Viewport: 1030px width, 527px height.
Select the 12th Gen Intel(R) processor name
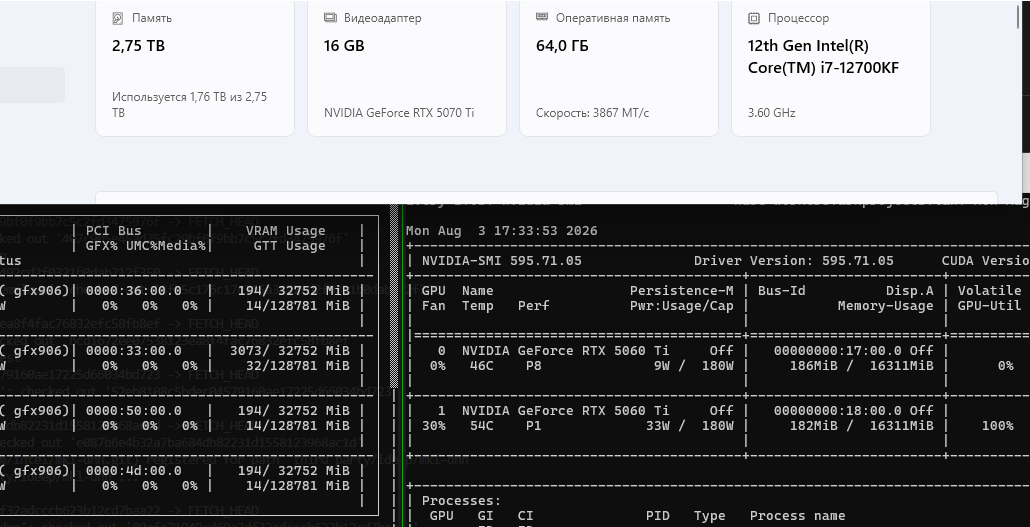(x=823, y=57)
